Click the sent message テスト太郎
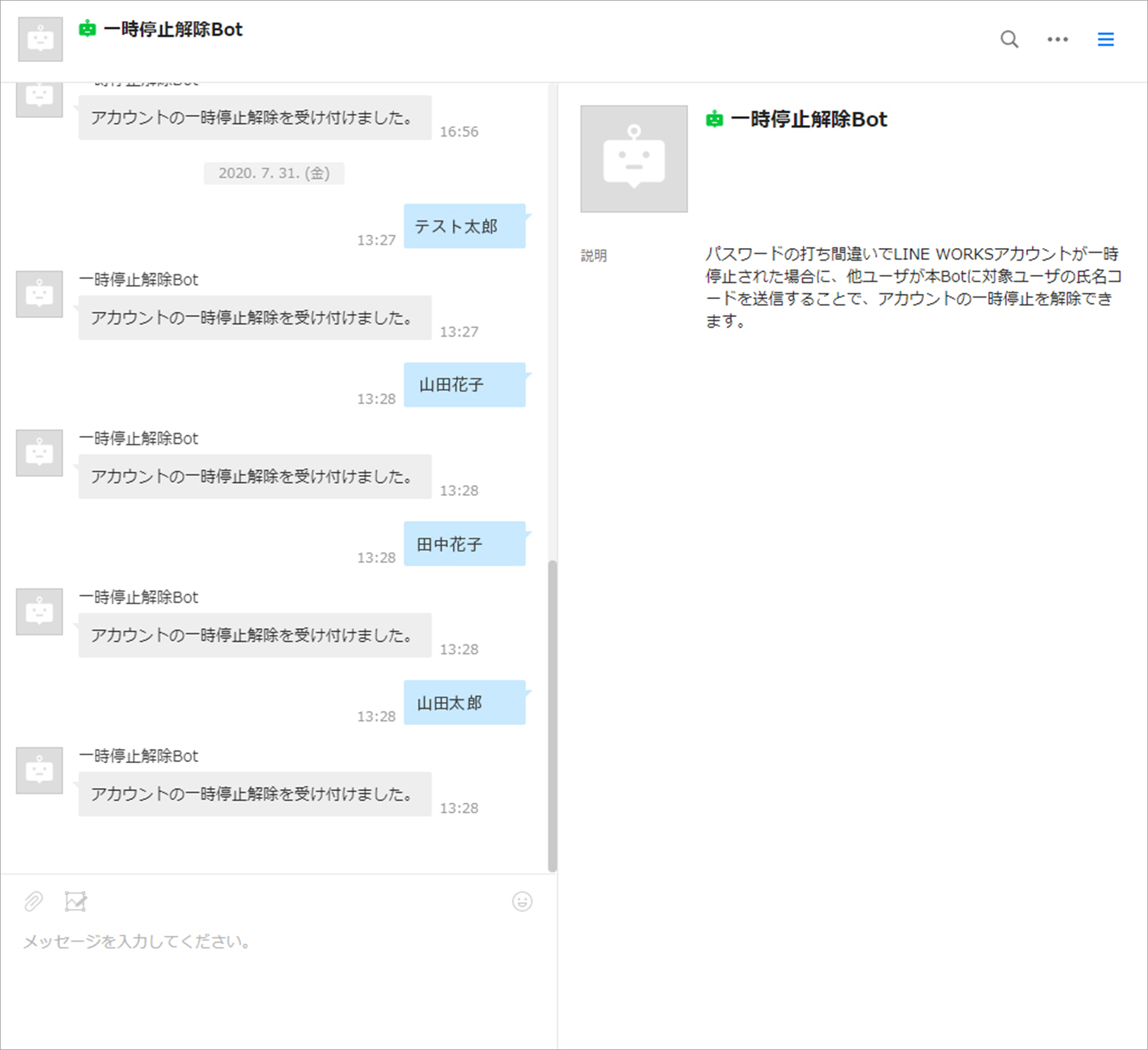This screenshot has height=1050, width=1148. point(464,226)
